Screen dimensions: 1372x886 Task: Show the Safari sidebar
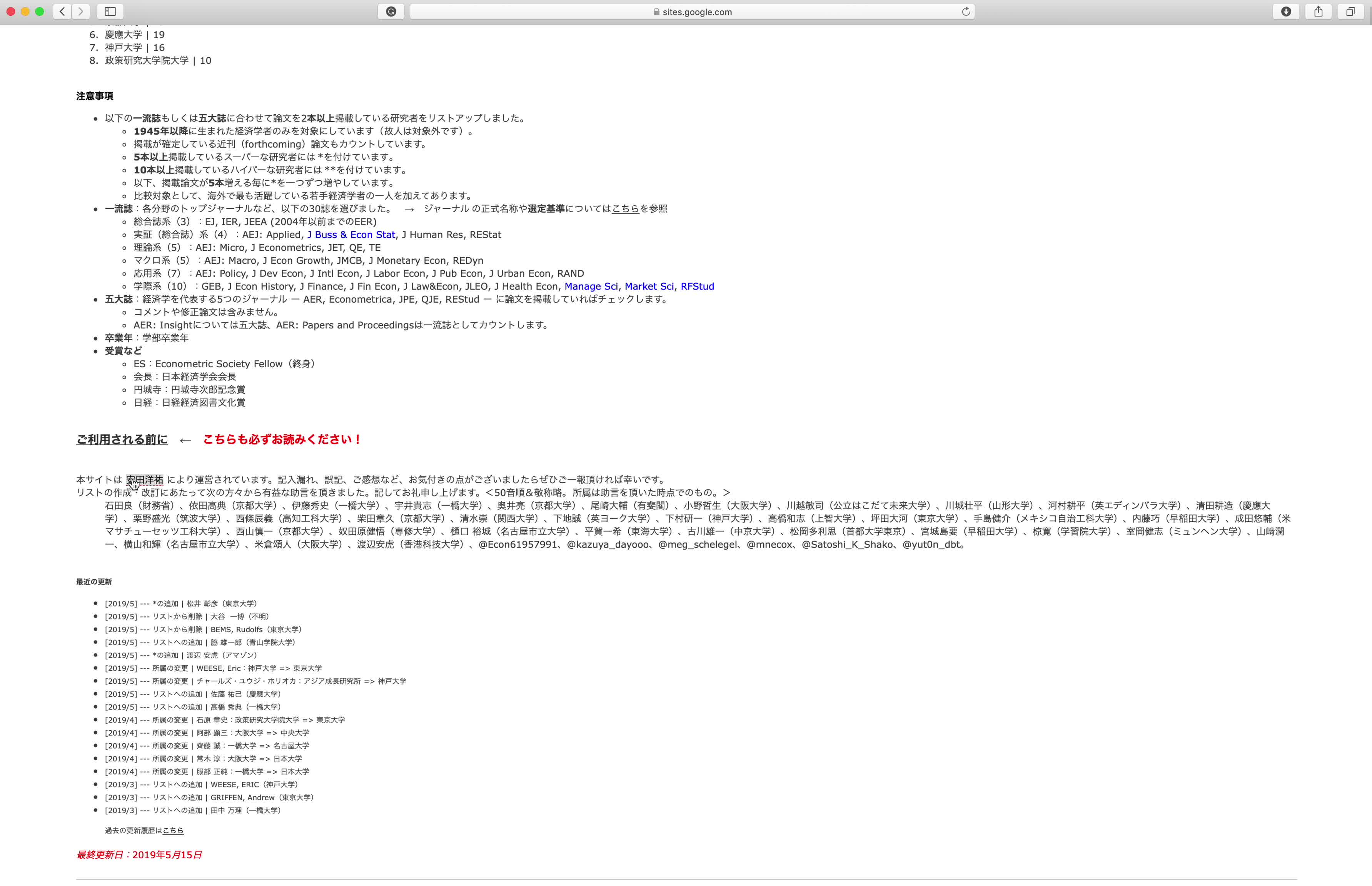point(110,11)
